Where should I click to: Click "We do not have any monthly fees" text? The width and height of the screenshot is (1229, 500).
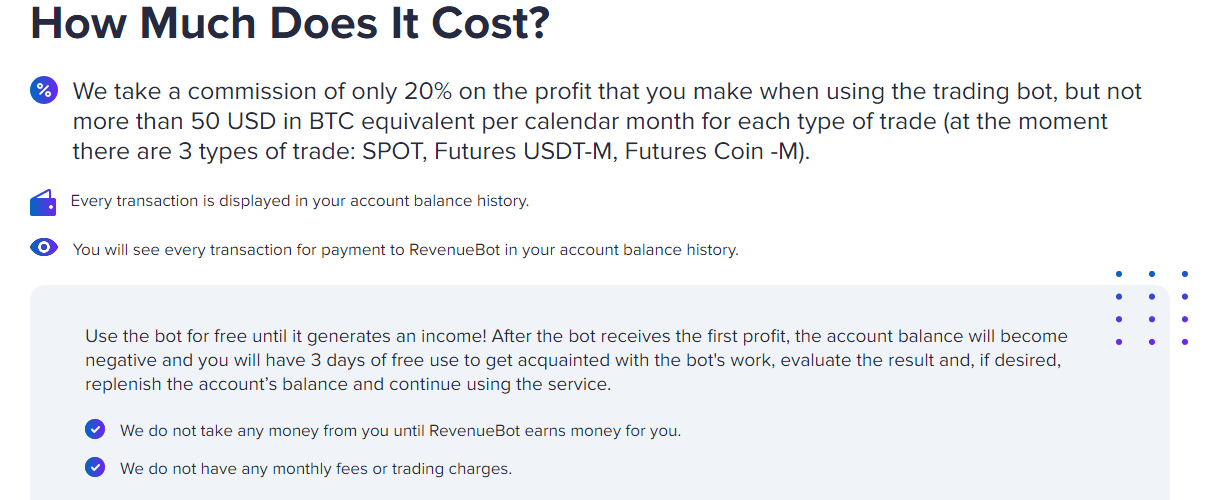(316, 468)
